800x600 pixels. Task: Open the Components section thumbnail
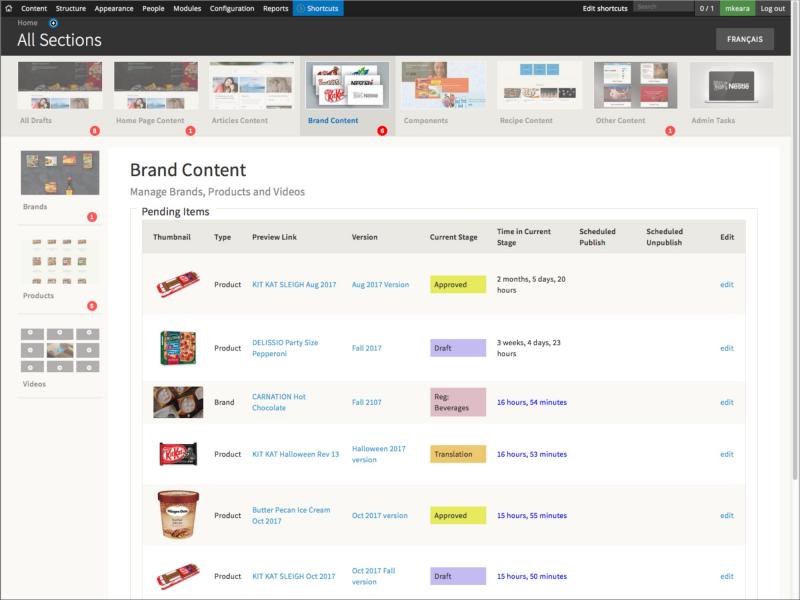click(x=444, y=86)
